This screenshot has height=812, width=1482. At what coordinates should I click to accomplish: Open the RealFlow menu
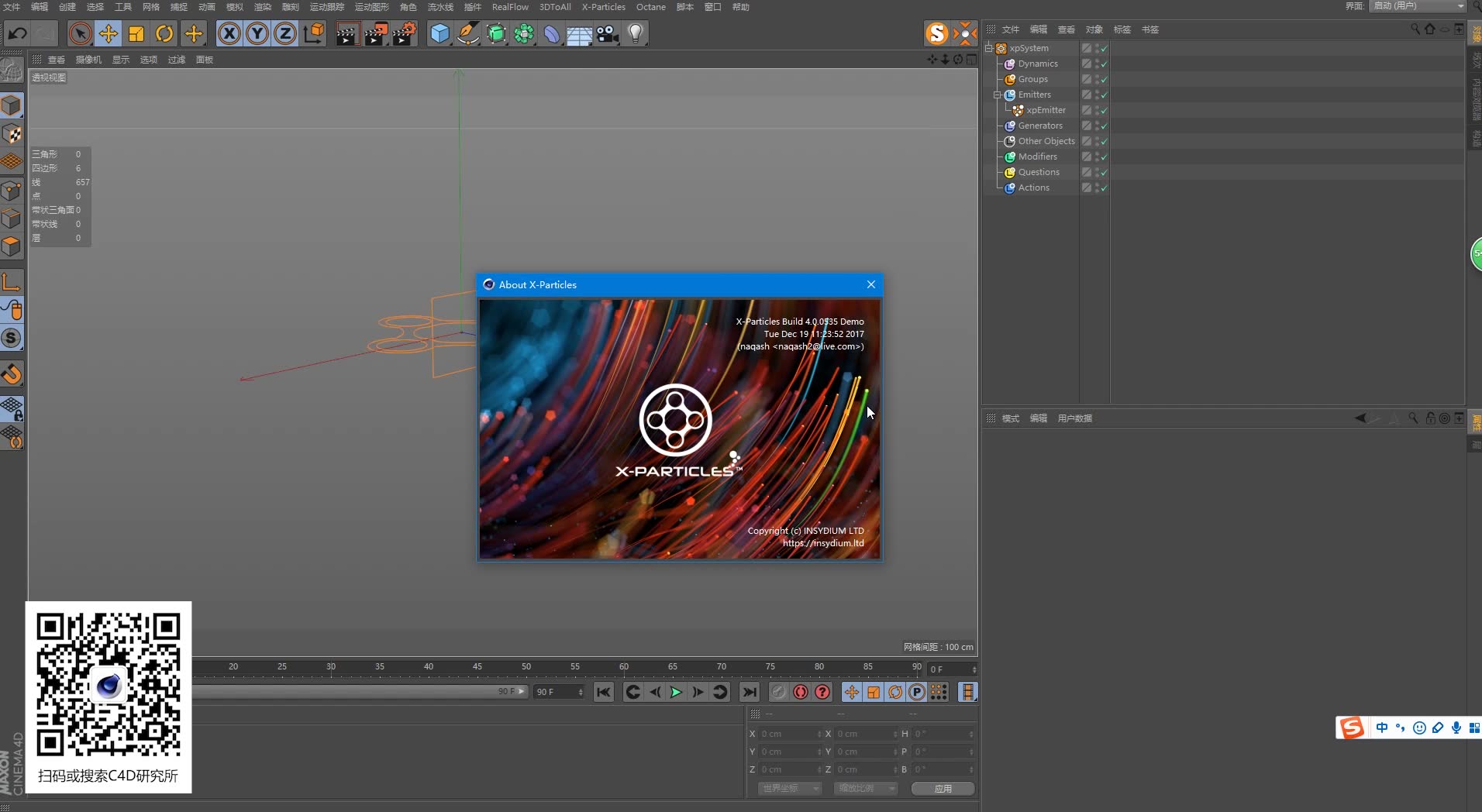point(510,7)
